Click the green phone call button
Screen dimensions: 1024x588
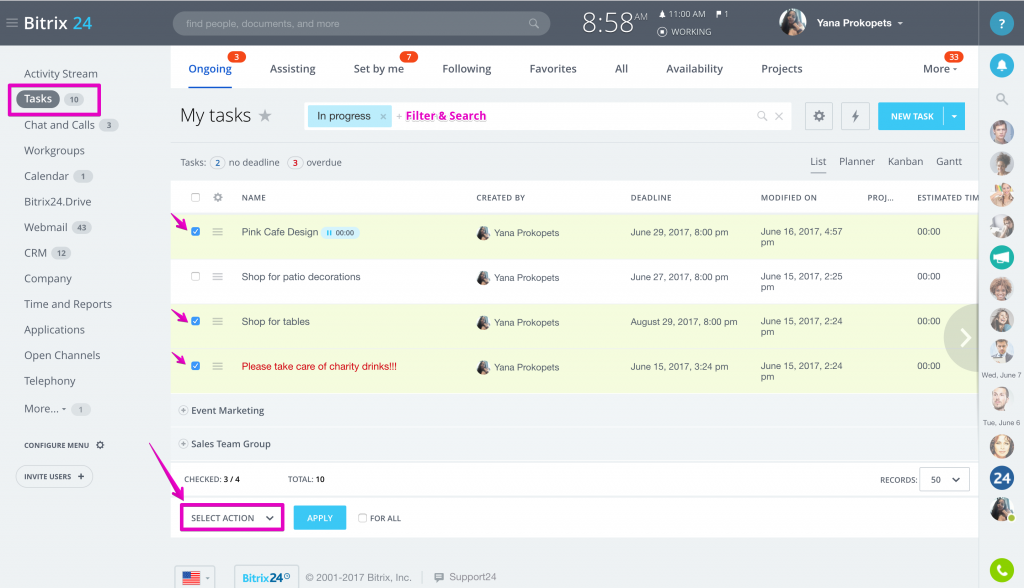(x=1001, y=570)
